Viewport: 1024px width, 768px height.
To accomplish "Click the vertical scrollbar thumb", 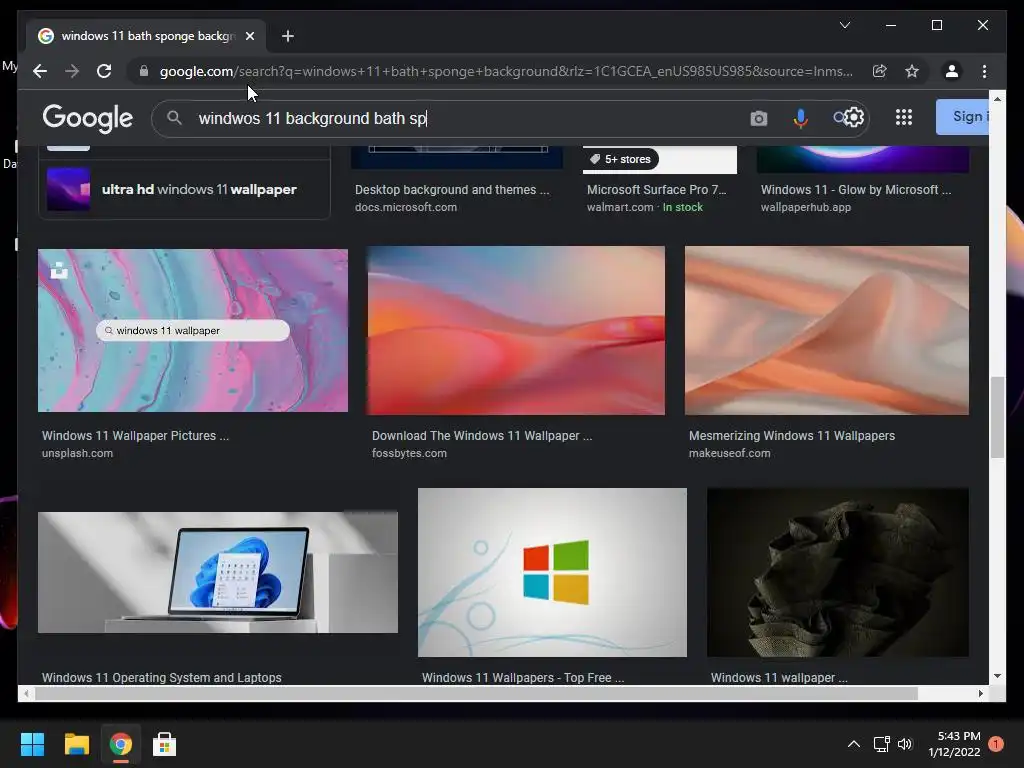I will [997, 418].
